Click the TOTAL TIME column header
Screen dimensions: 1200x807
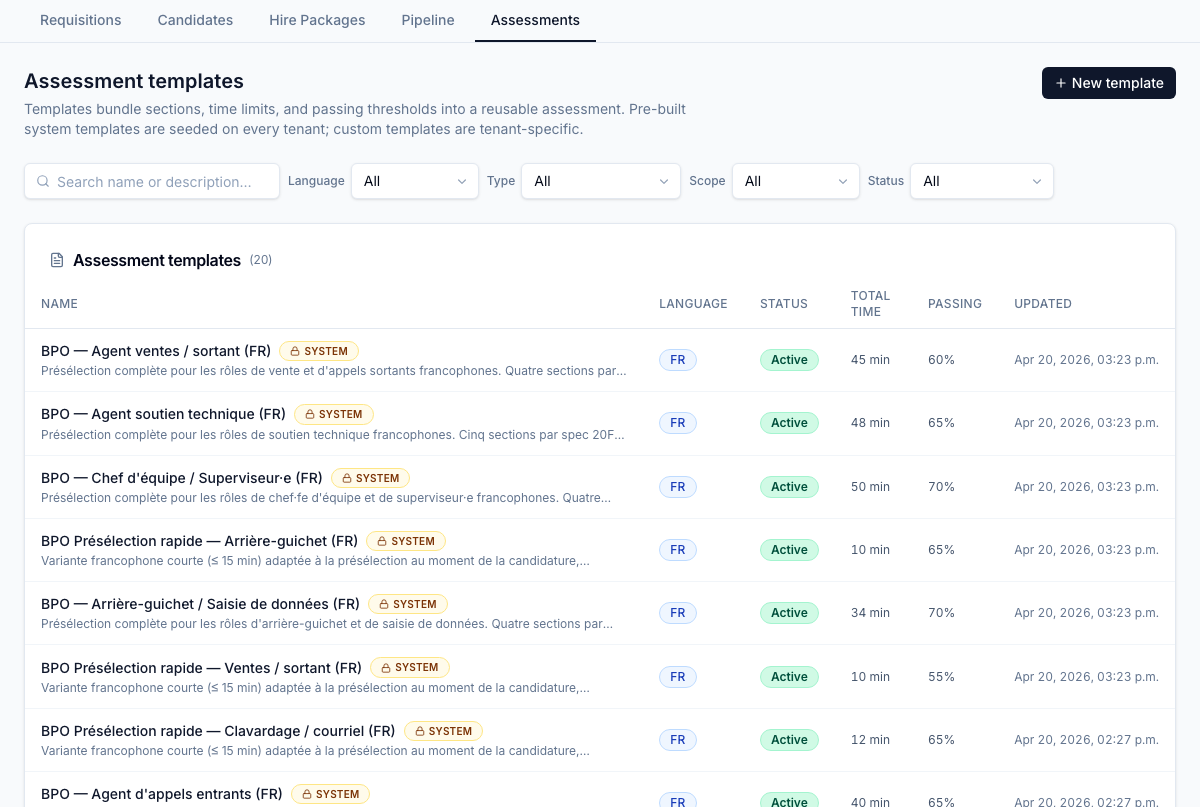tap(870, 304)
